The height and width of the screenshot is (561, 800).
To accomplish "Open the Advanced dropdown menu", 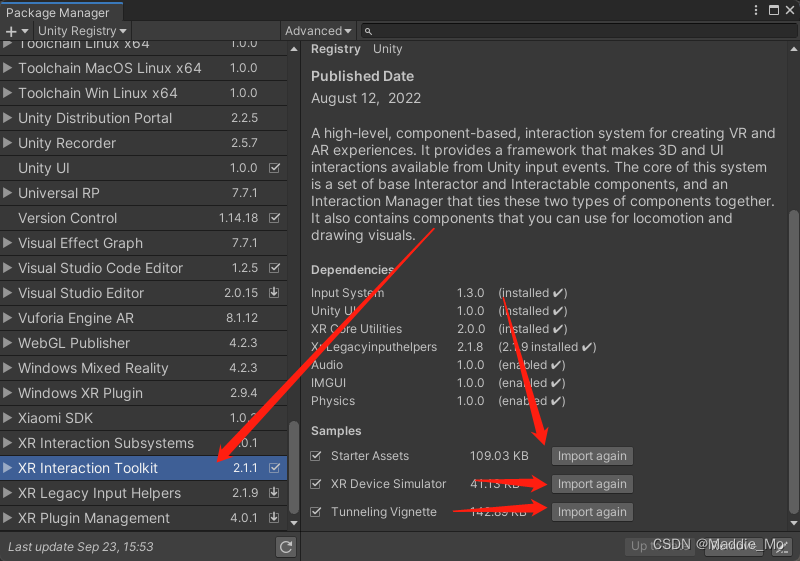I will pos(318,31).
